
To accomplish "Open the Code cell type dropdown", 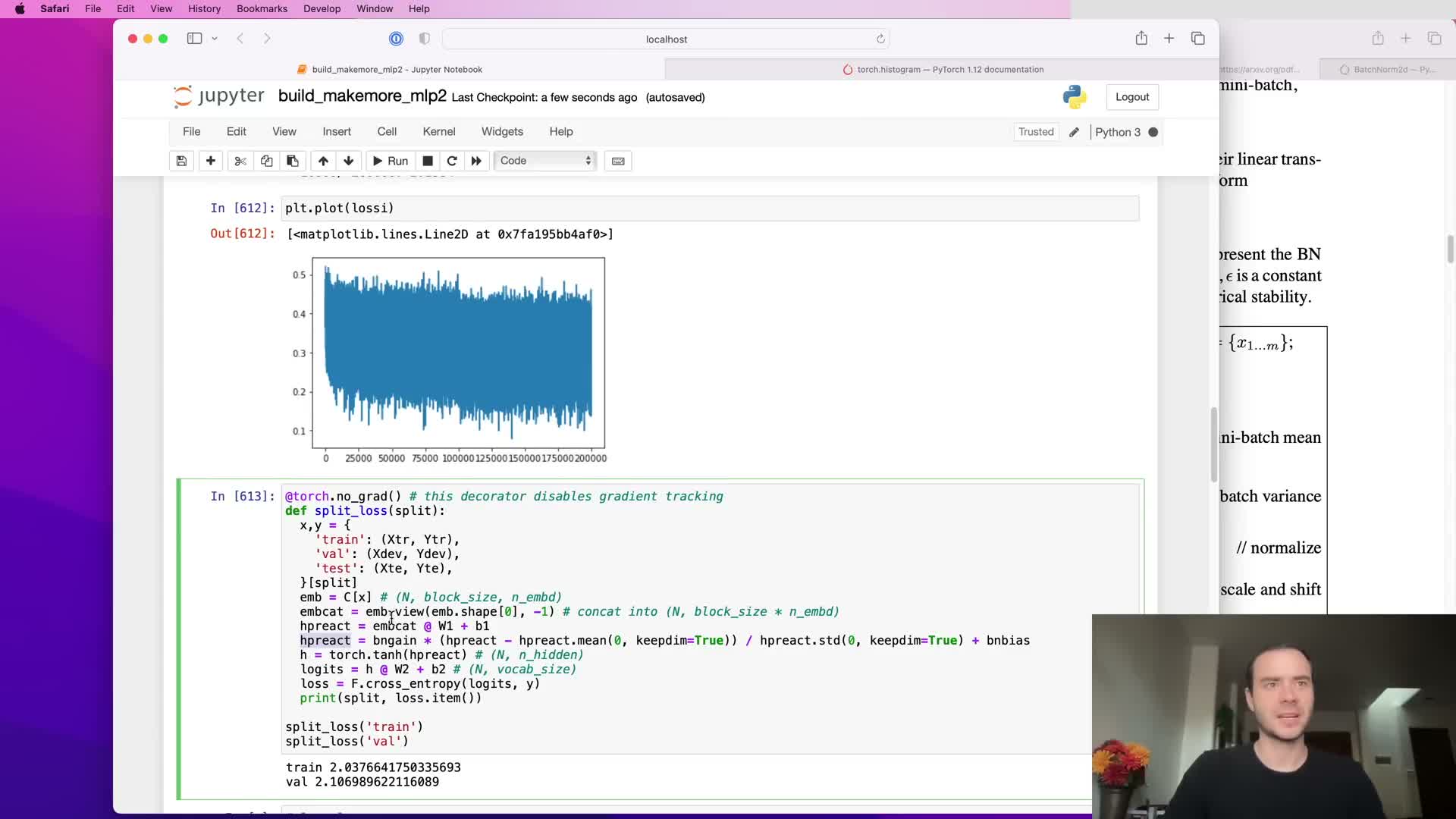I will [x=544, y=161].
